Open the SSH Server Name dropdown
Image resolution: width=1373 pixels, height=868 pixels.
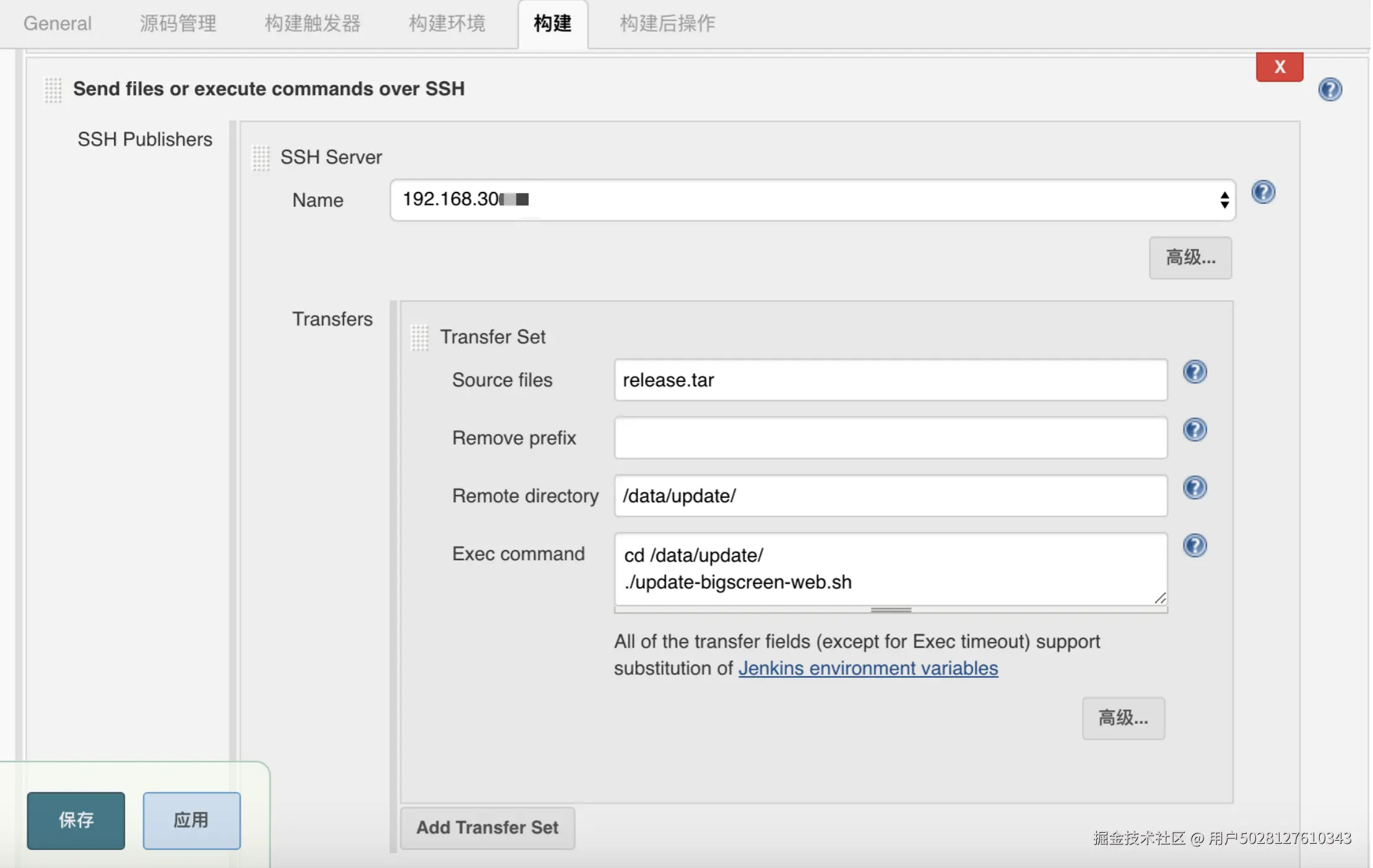click(x=812, y=200)
